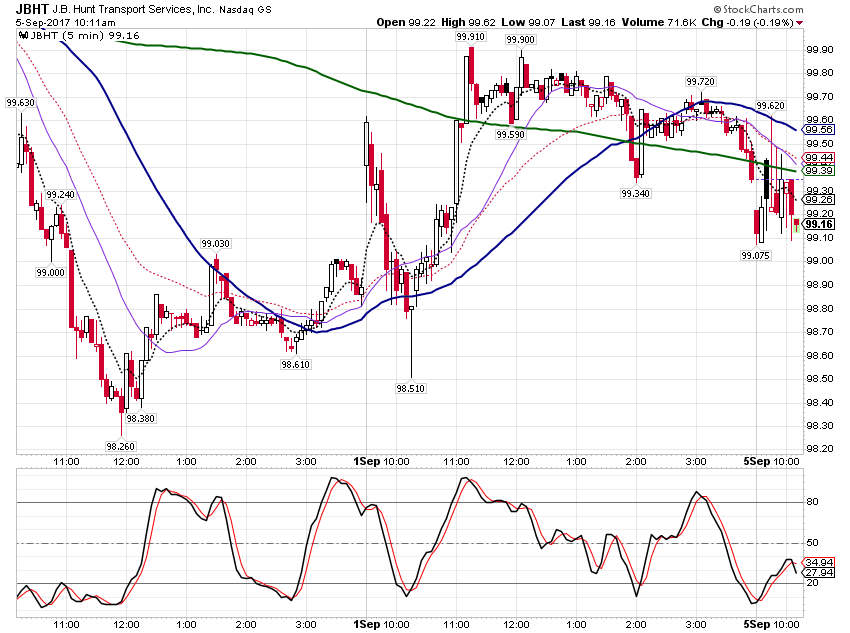The image size is (850, 633).
Task: Click the 98.510 wick low label
Action: coord(410,389)
